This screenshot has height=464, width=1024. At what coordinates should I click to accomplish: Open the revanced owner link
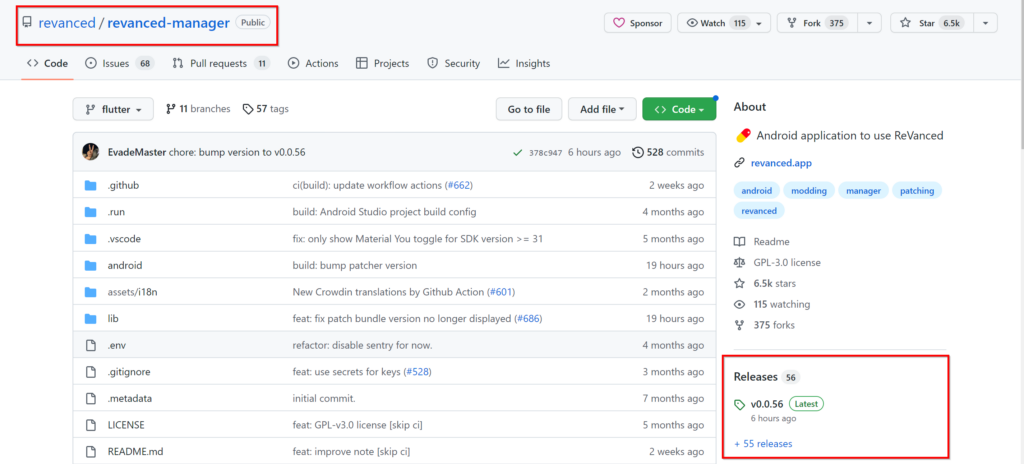point(67,23)
